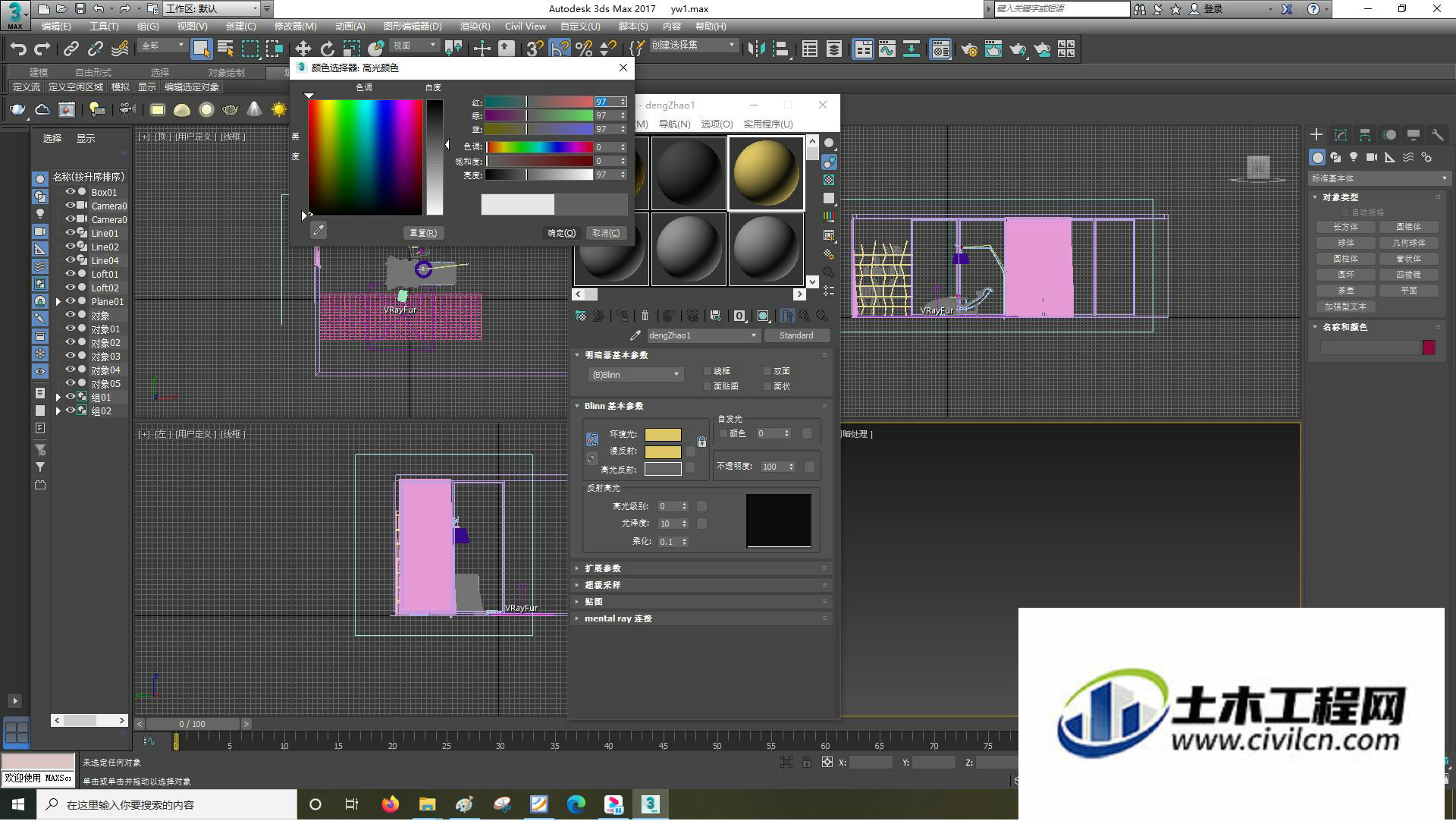Open Render Setup teapot-gear icon

(968, 49)
